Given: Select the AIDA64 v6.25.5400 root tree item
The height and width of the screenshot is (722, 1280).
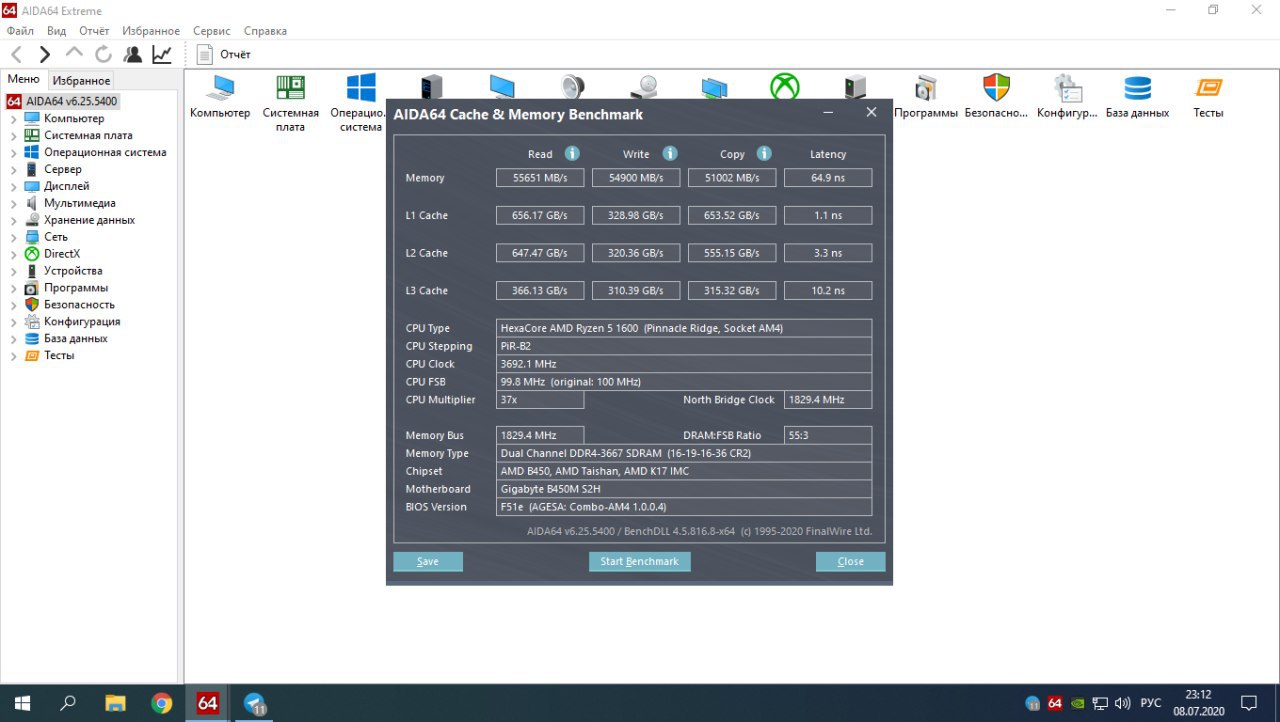Looking at the screenshot, I should click(x=62, y=102).
